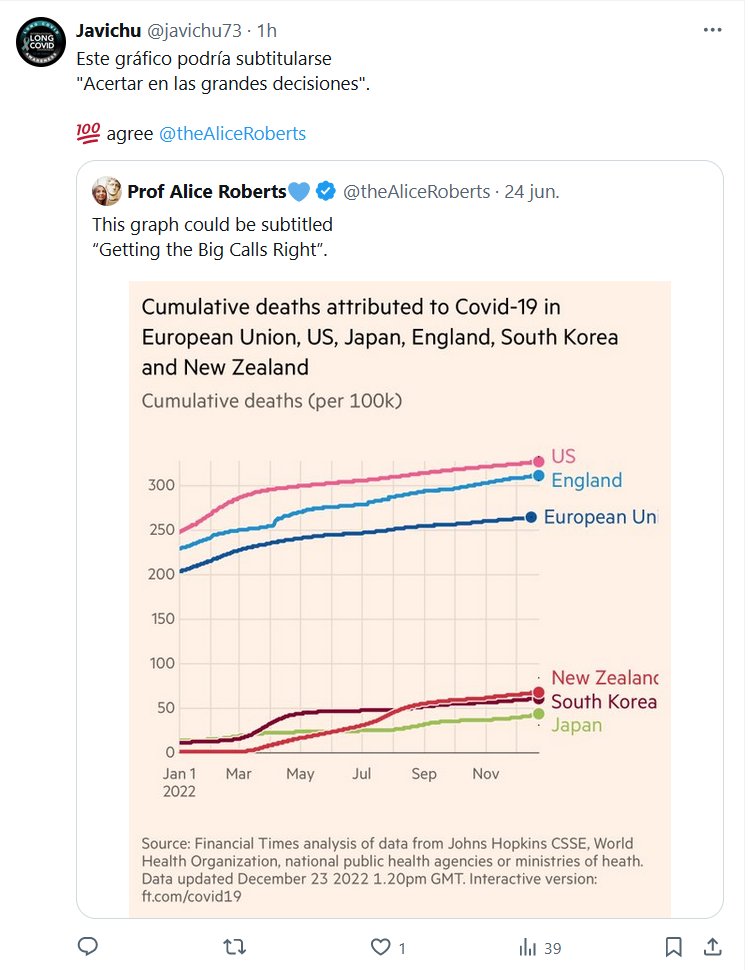The image size is (750, 970).
Task: Click the green Japan endpoint dot
Action: (538, 714)
